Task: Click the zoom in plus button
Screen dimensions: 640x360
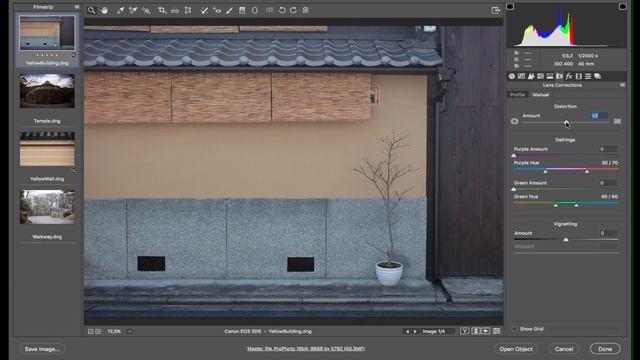Action: [x=98, y=331]
